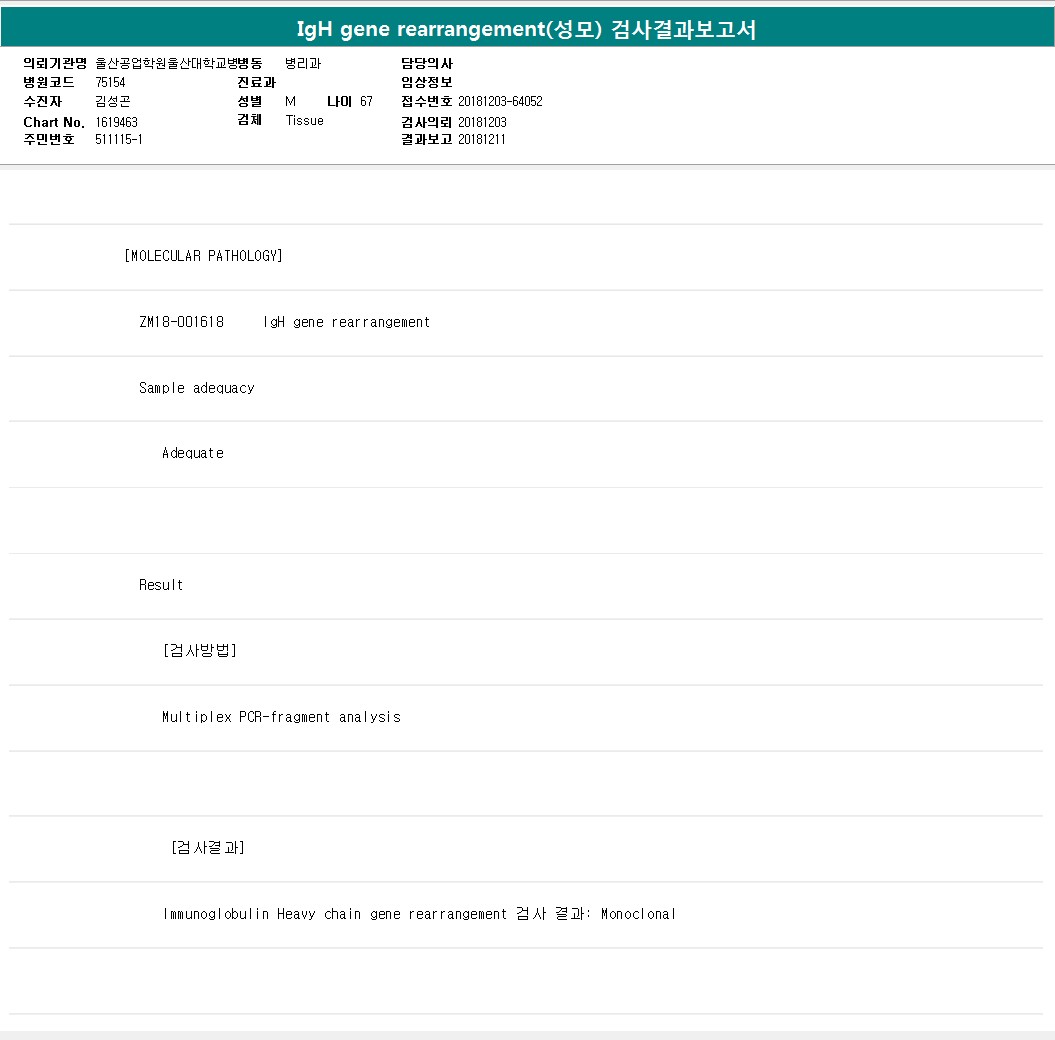
Task: Select the specimen ID 'ZM18-001618'
Action: coord(181,322)
